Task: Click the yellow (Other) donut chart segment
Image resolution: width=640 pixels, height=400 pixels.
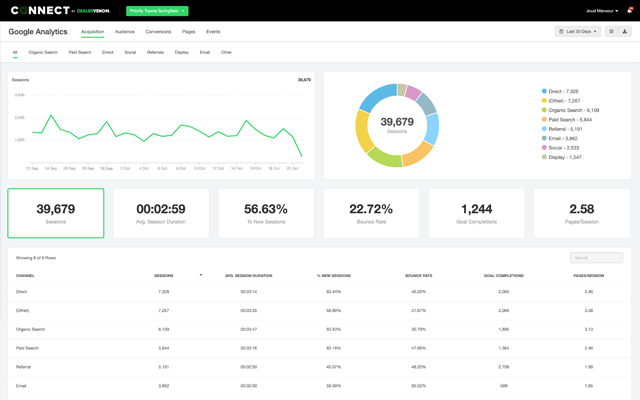Action: pos(362,131)
